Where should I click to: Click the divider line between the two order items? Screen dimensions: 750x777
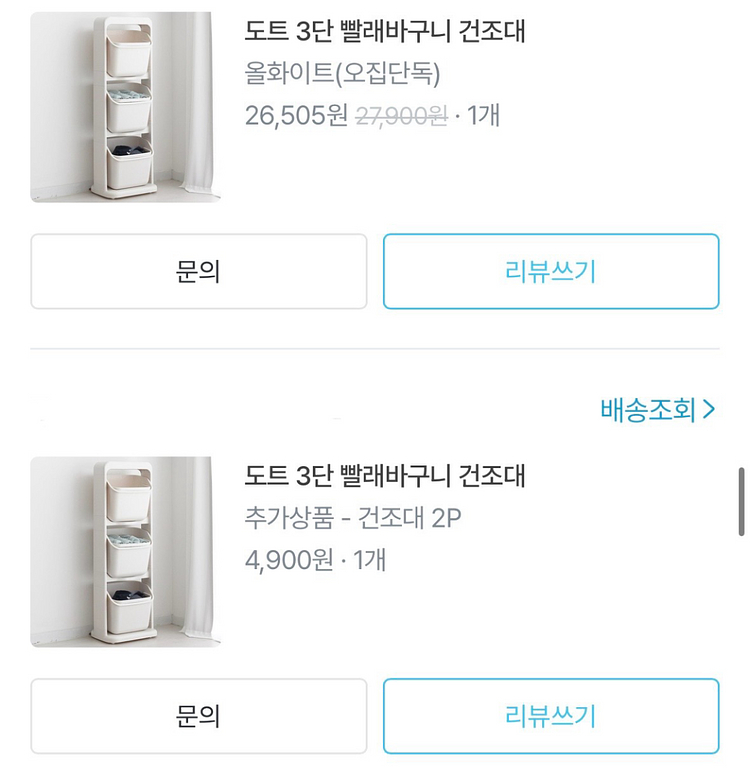pyautogui.click(x=375, y=349)
